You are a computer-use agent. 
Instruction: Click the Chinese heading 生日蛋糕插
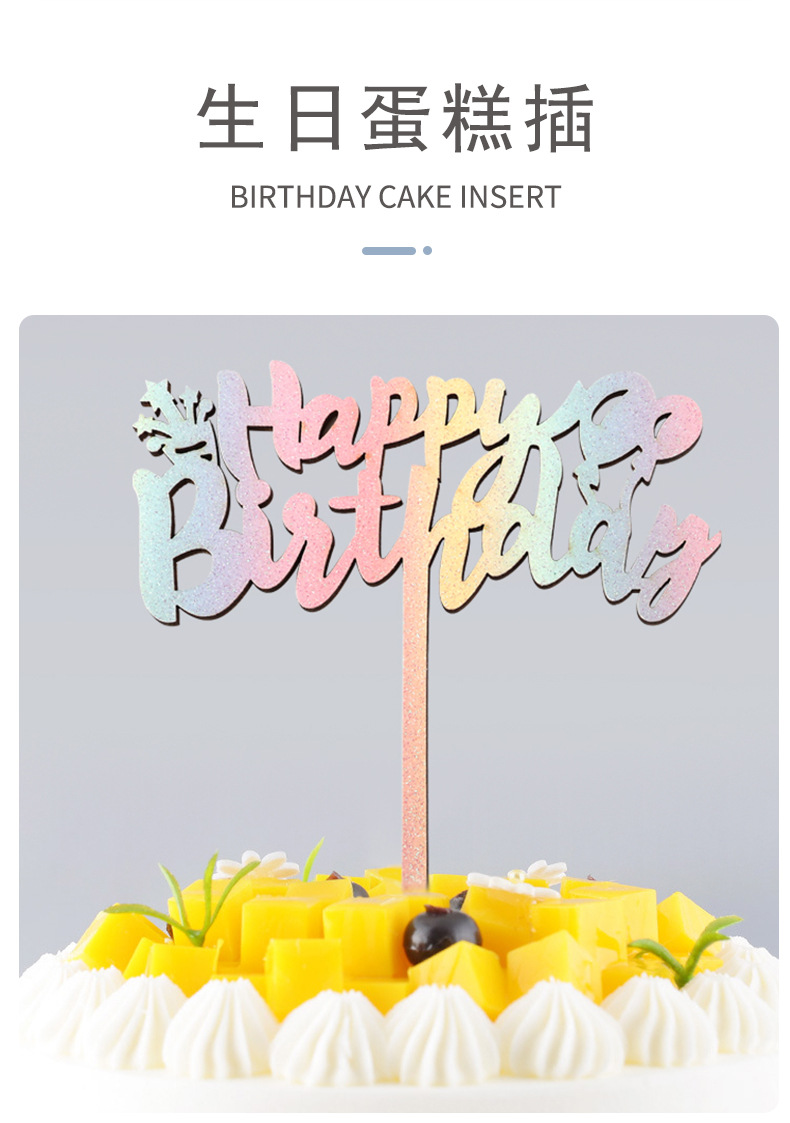coord(395,119)
